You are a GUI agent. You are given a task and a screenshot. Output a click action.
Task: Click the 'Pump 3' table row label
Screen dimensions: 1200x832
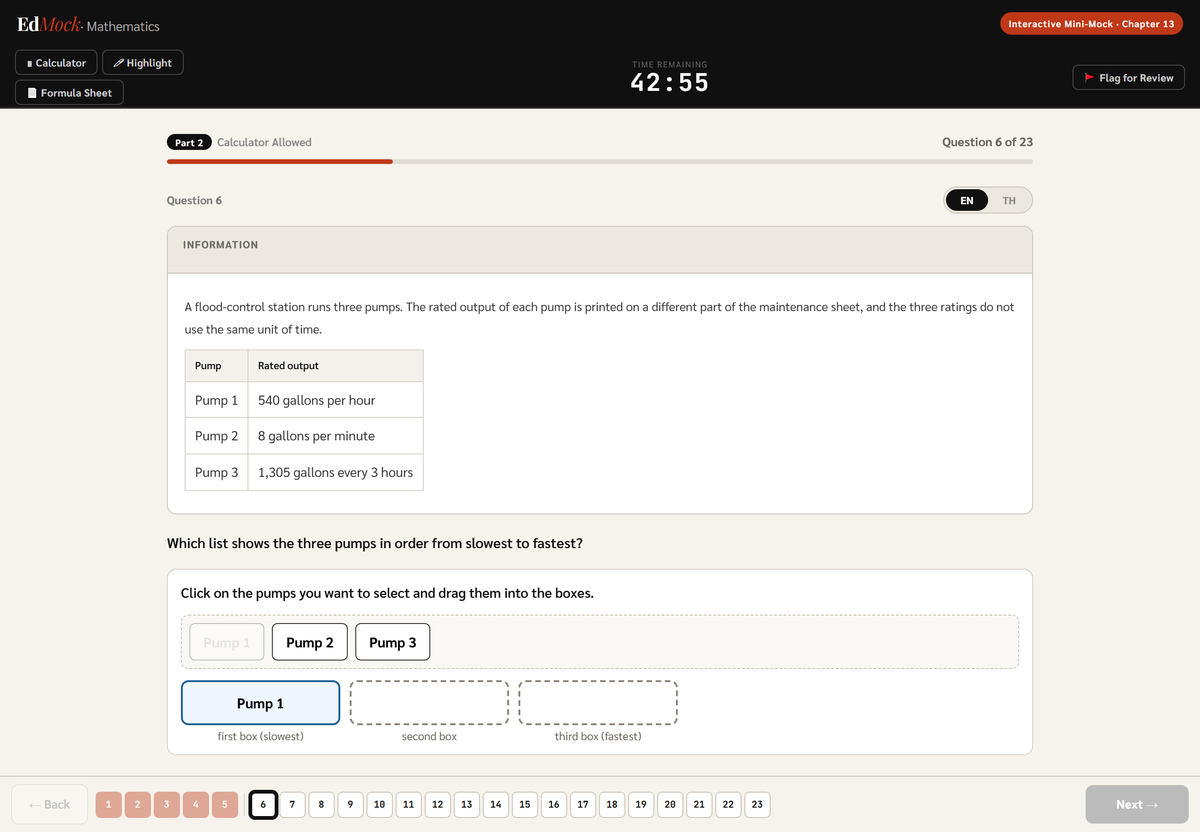tap(216, 472)
